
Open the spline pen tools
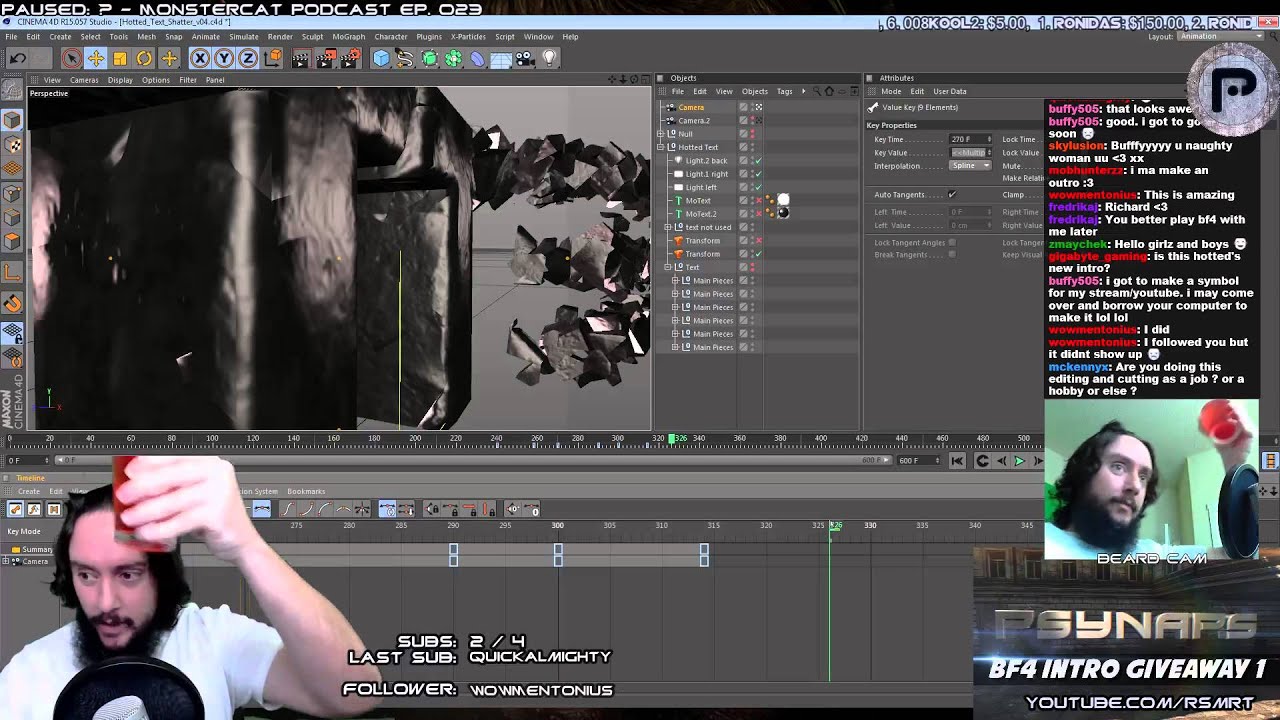click(x=405, y=59)
